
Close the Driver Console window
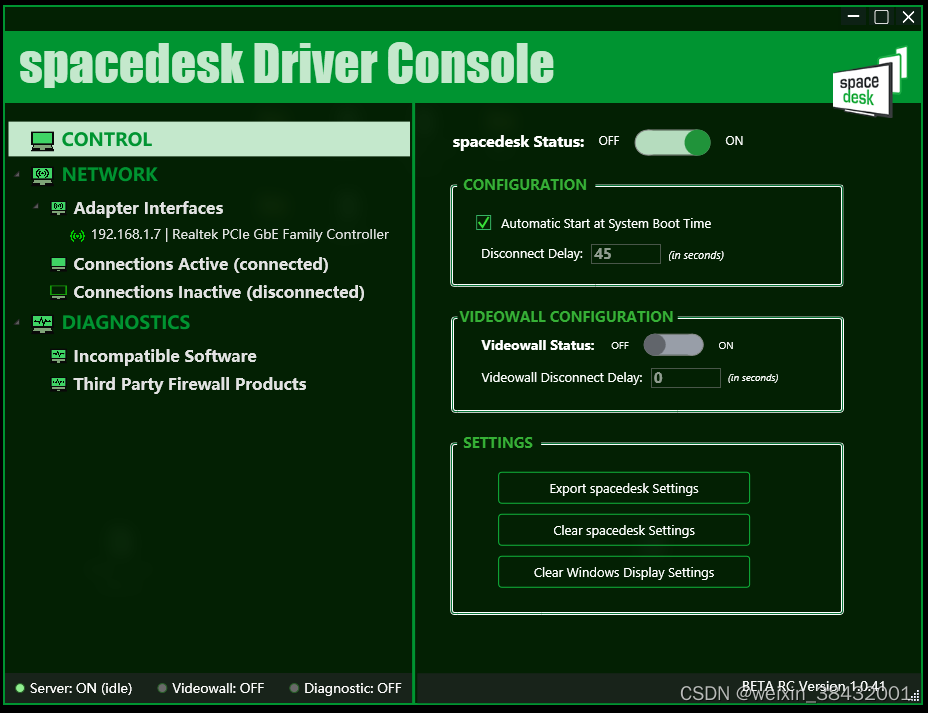908,17
